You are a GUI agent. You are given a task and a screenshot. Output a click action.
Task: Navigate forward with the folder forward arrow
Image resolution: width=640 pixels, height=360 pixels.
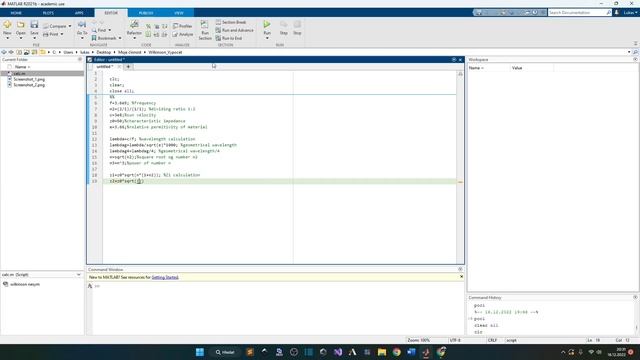[11, 52]
